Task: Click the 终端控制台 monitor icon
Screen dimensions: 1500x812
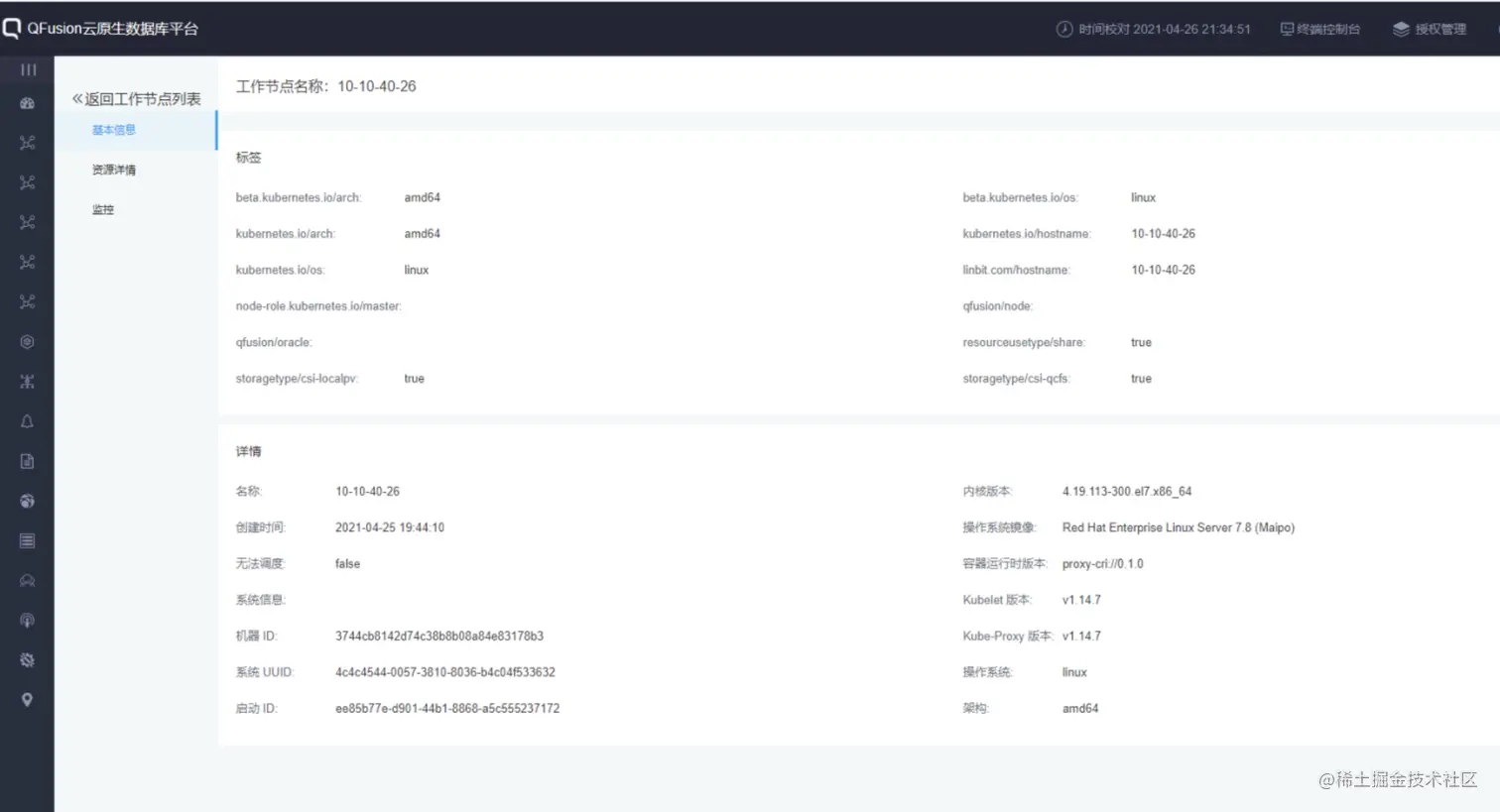Action: pyautogui.click(x=1287, y=29)
